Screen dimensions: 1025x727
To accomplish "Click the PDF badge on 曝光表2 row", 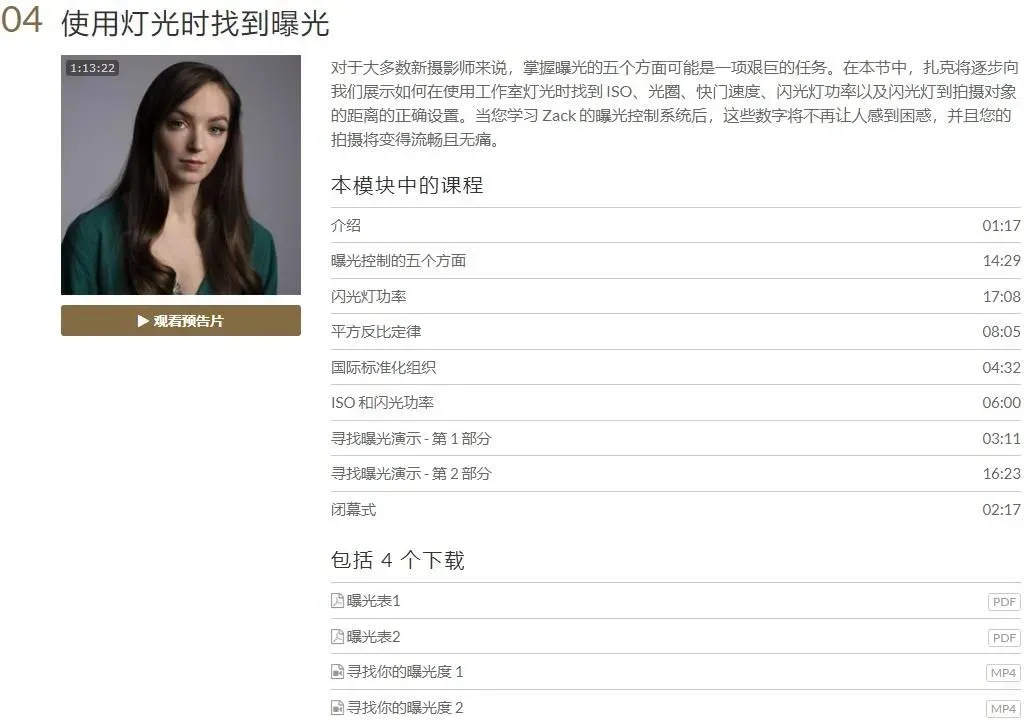I will pyautogui.click(x=1003, y=638).
